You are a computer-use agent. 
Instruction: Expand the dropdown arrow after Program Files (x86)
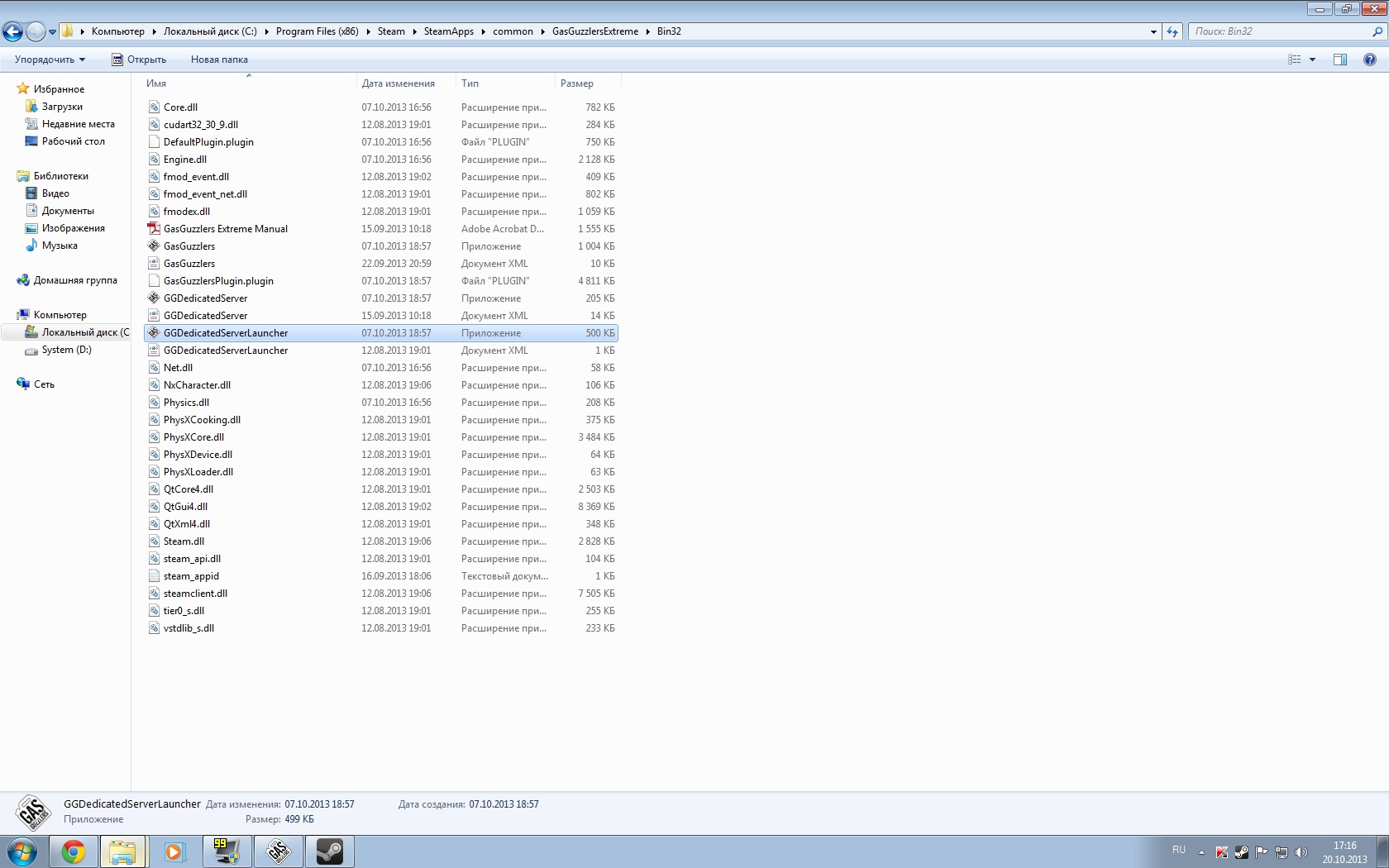pos(368,31)
